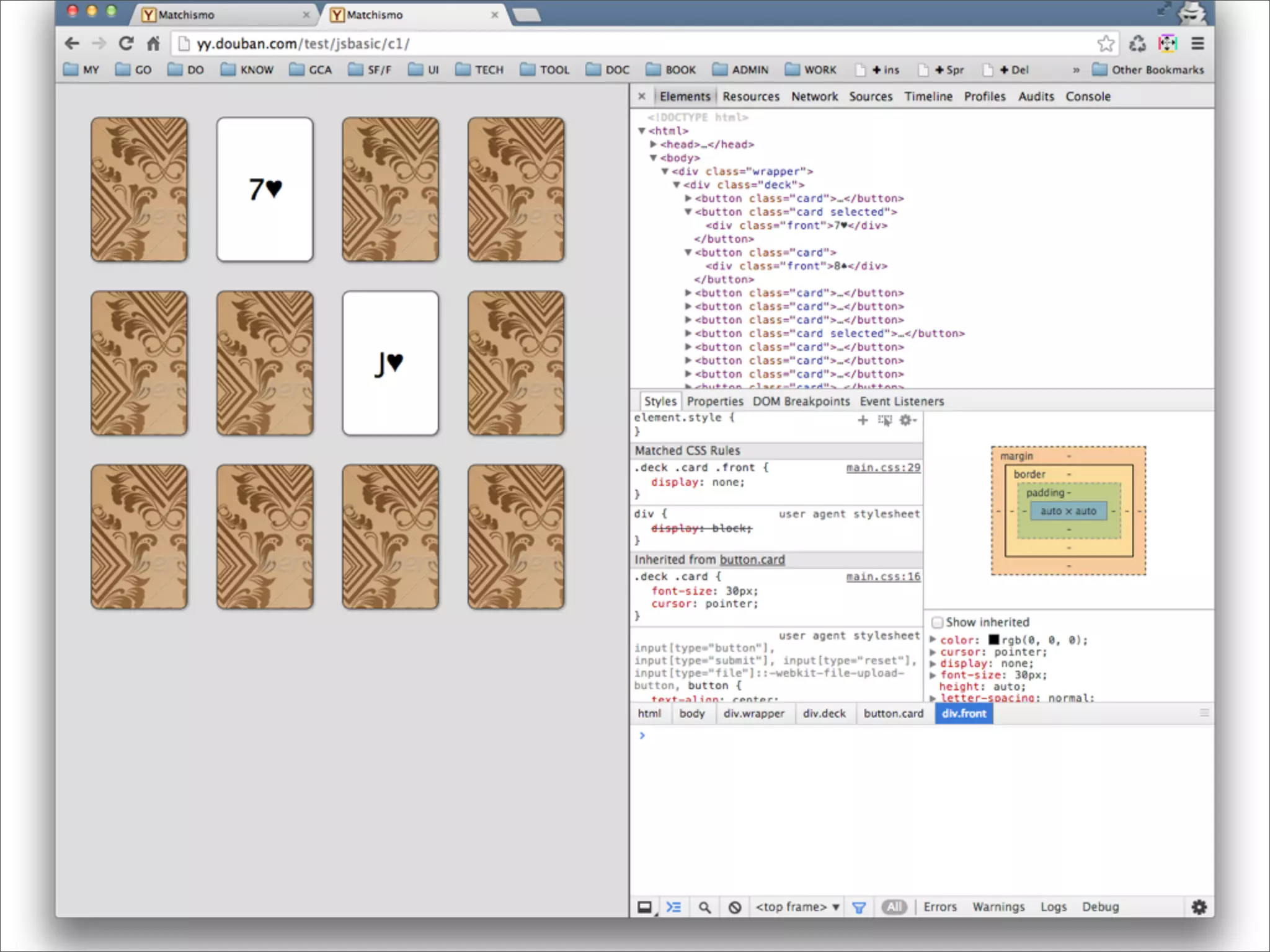This screenshot has width=1270, height=952.
Task: Click the browser forward arrow
Action: [x=99, y=43]
